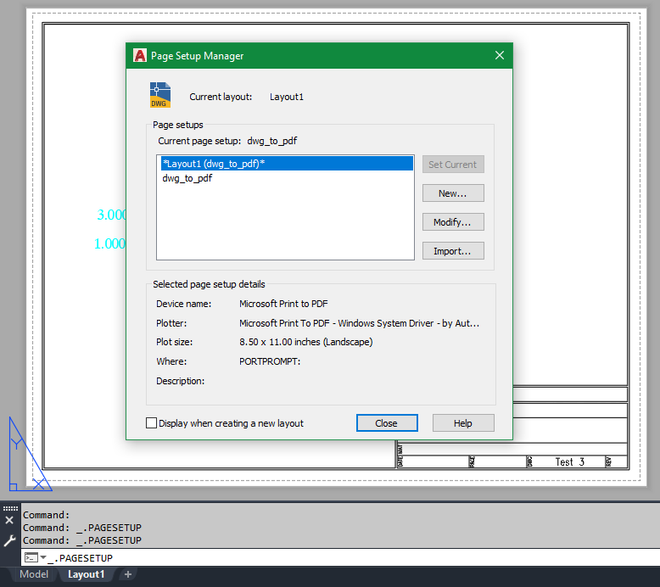Enable Display when creating a new layout
Viewport: 660px width, 587px height.
(x=151, y=423)
